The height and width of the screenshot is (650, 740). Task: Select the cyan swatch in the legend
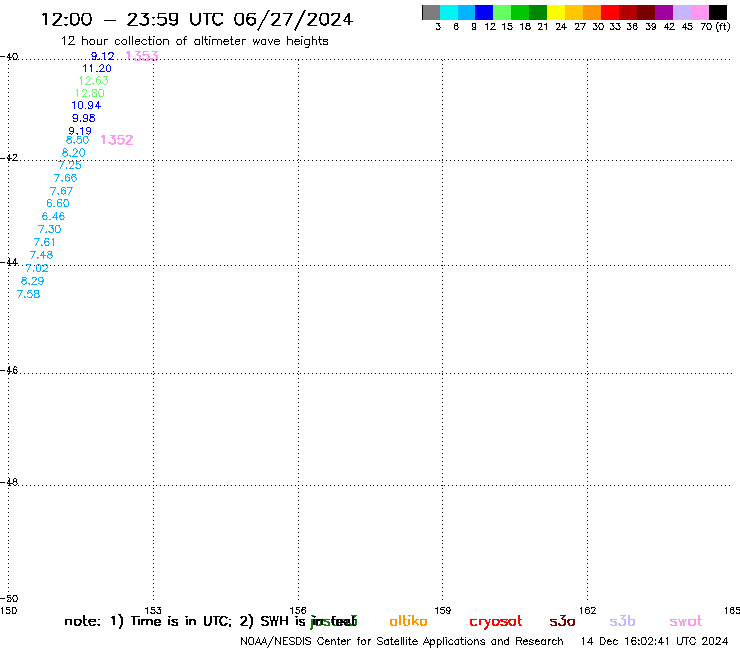(x=449, y=12)
